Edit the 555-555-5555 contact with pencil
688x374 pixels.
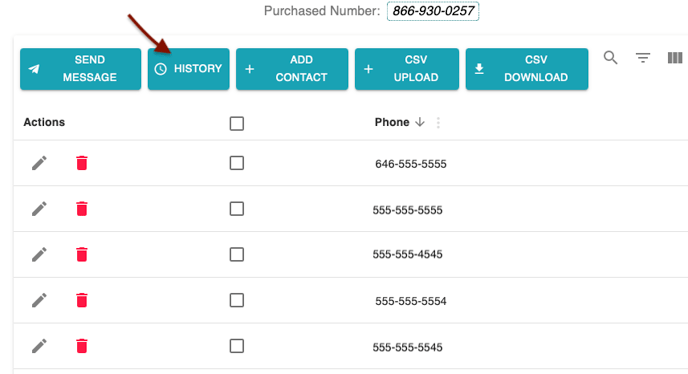(39, 209)
